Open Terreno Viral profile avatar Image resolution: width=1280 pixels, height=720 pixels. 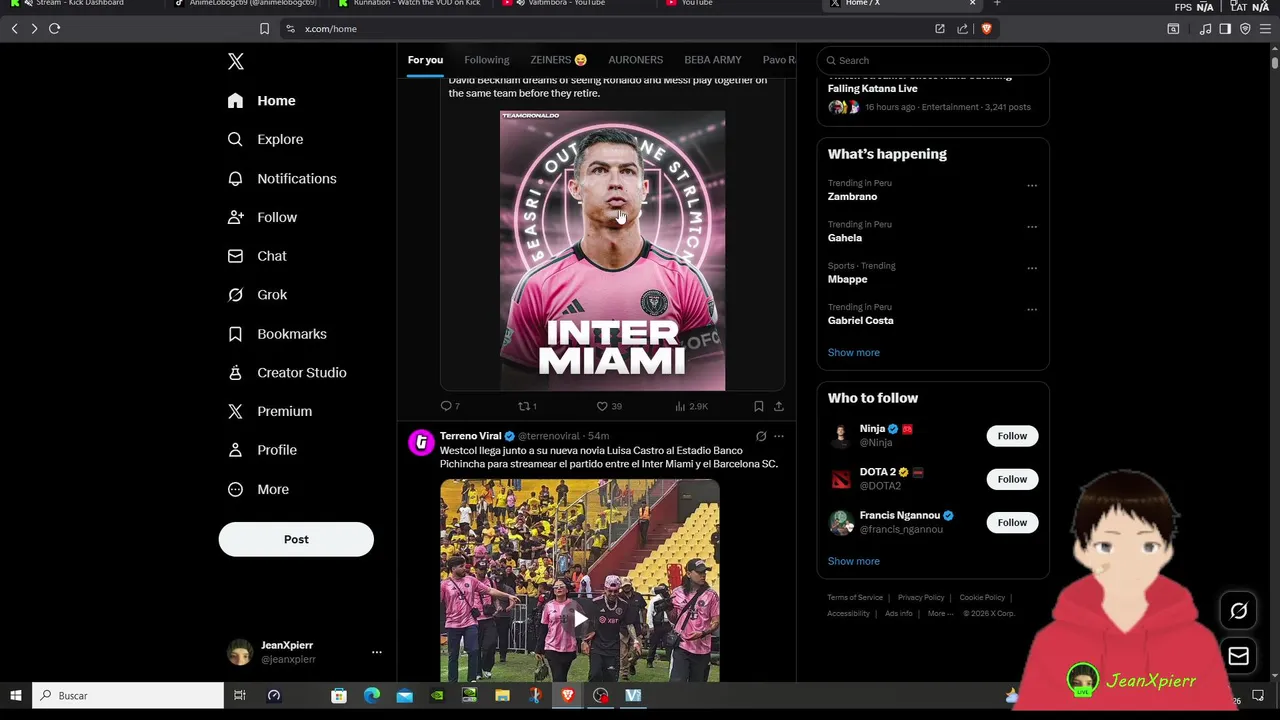421,442
